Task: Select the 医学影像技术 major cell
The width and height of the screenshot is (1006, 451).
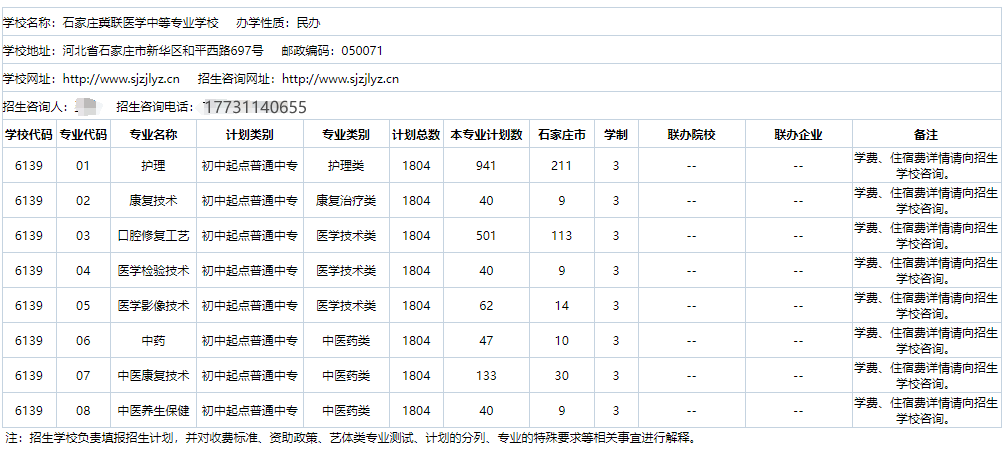Action: [x=153, y=306]
